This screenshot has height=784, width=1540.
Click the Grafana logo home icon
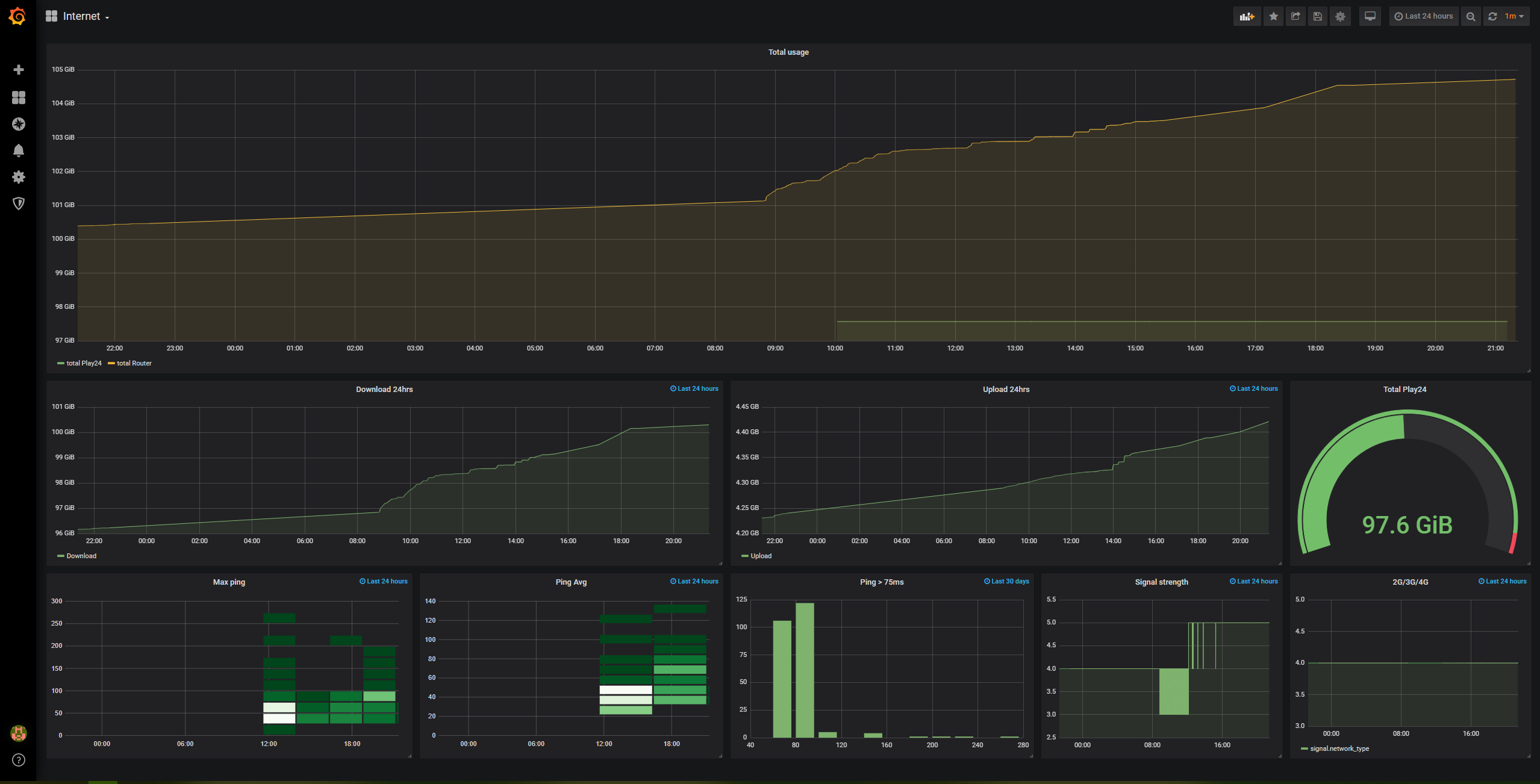coord(17,16)
